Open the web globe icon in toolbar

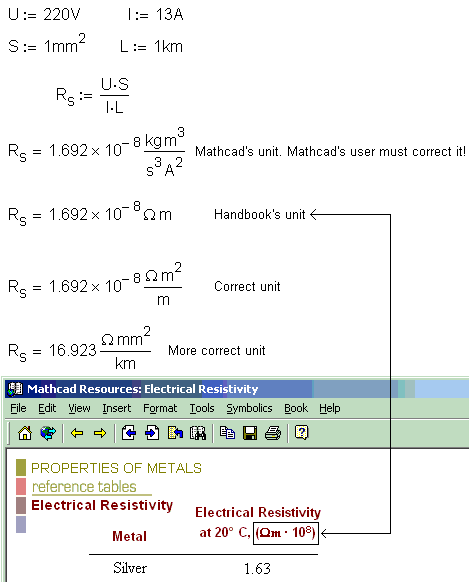pyautogui.click(x=48, y=433)
